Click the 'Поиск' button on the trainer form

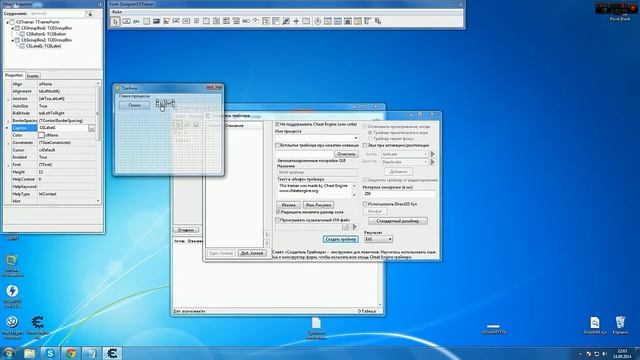[x=134, y=105]
